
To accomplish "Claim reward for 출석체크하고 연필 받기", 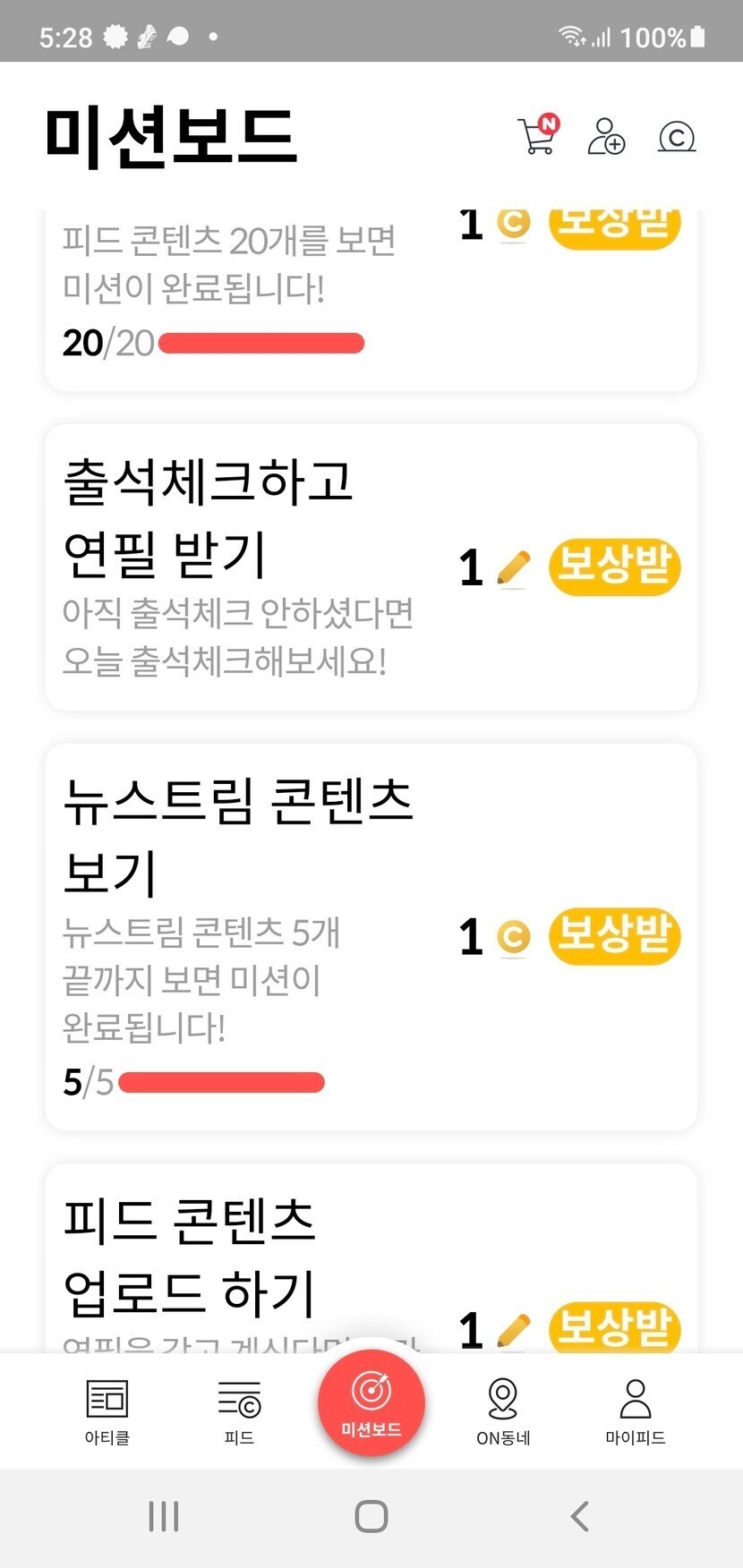I will pos(614,567).
